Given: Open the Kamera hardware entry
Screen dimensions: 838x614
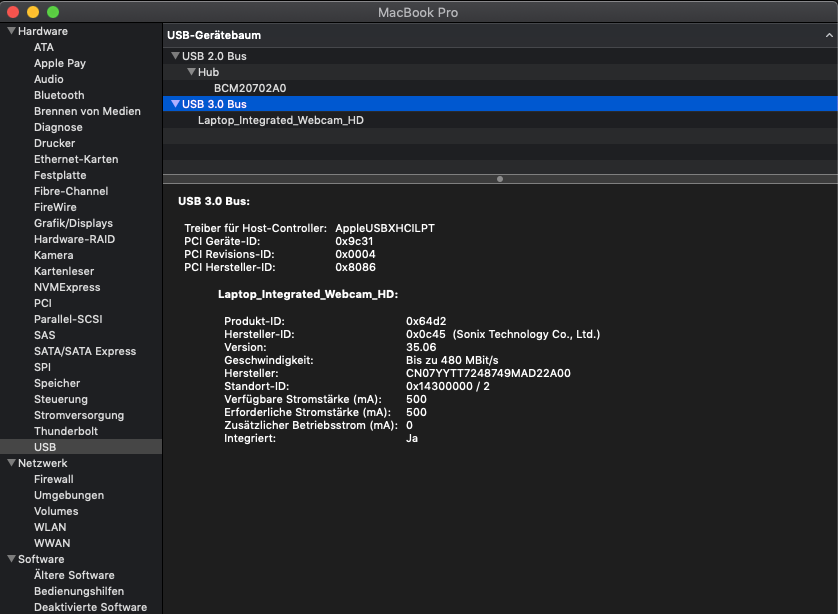Looking at the screenshot, I should click(x=53, y=255).
